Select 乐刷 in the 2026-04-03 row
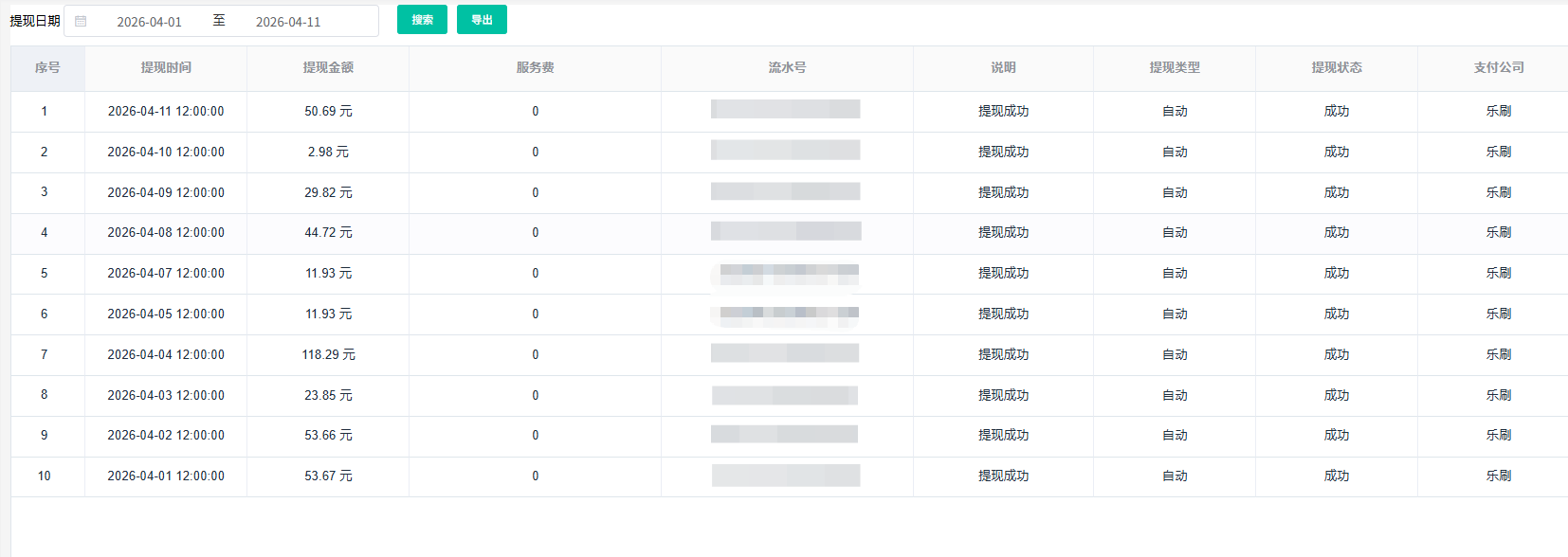Viewport: 1568px width, 557px height. [1499, 395]
